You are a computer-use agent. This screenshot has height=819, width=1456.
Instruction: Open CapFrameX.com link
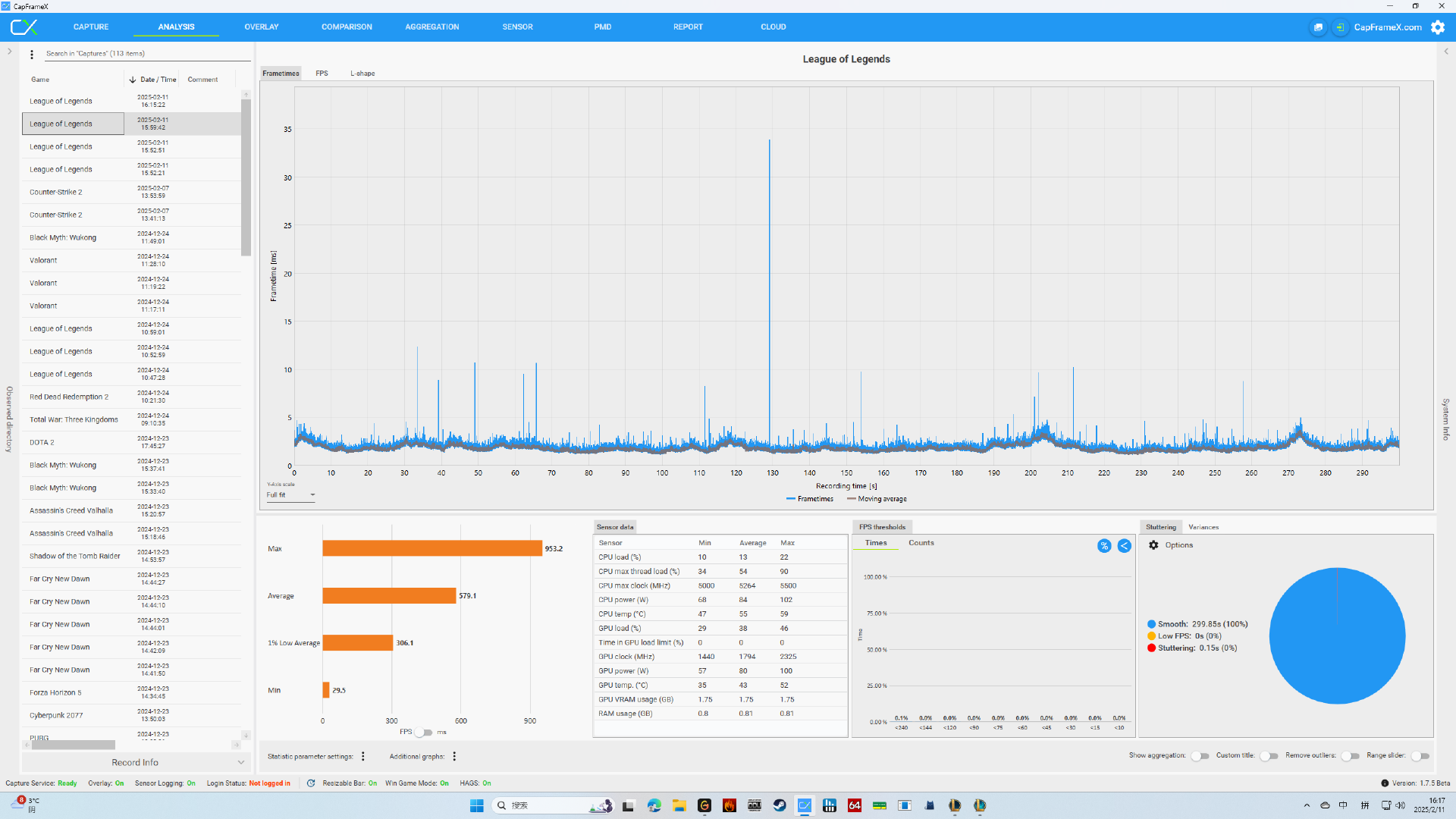[1388, 27]
